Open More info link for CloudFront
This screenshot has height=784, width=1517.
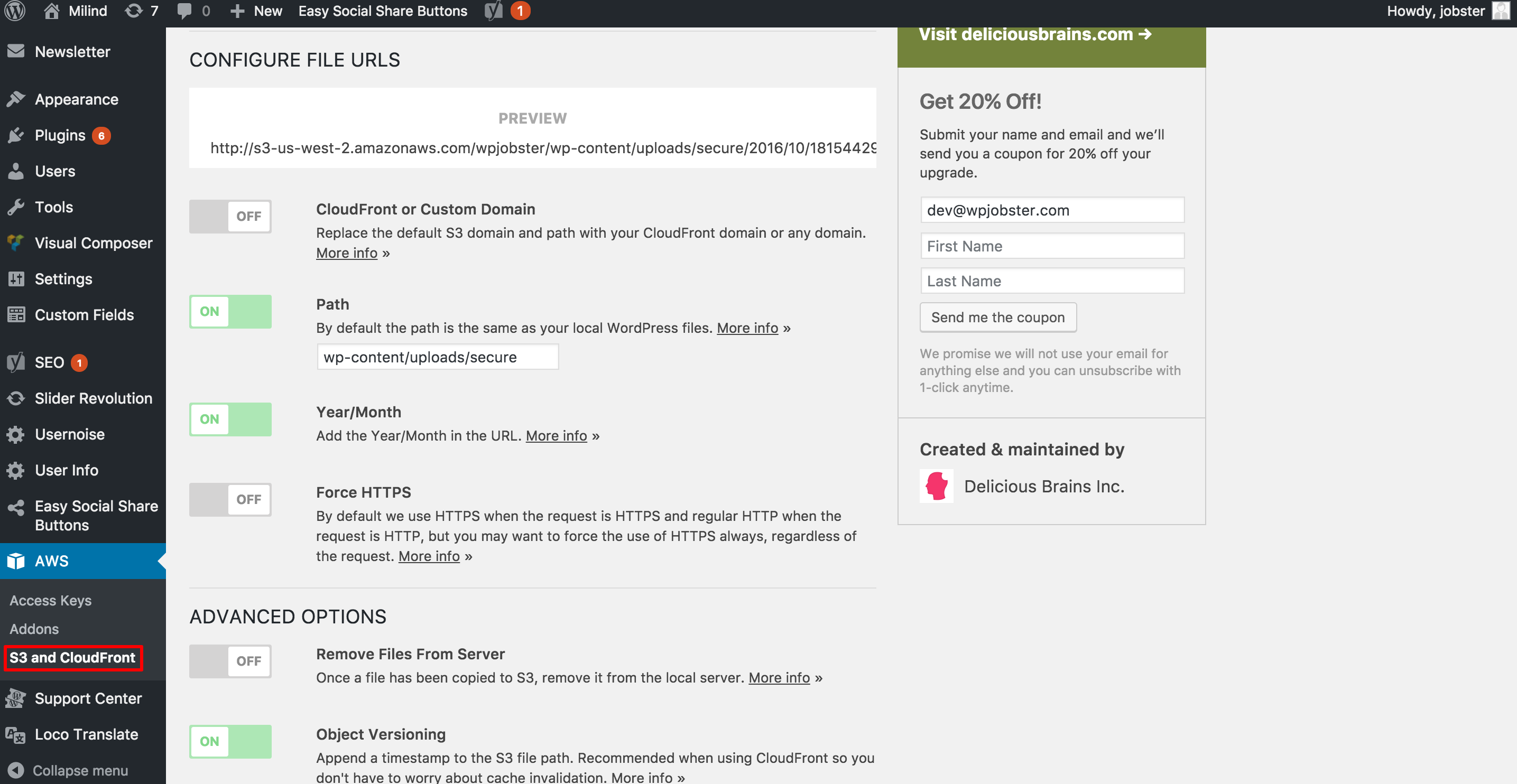[x=347, y=253]
